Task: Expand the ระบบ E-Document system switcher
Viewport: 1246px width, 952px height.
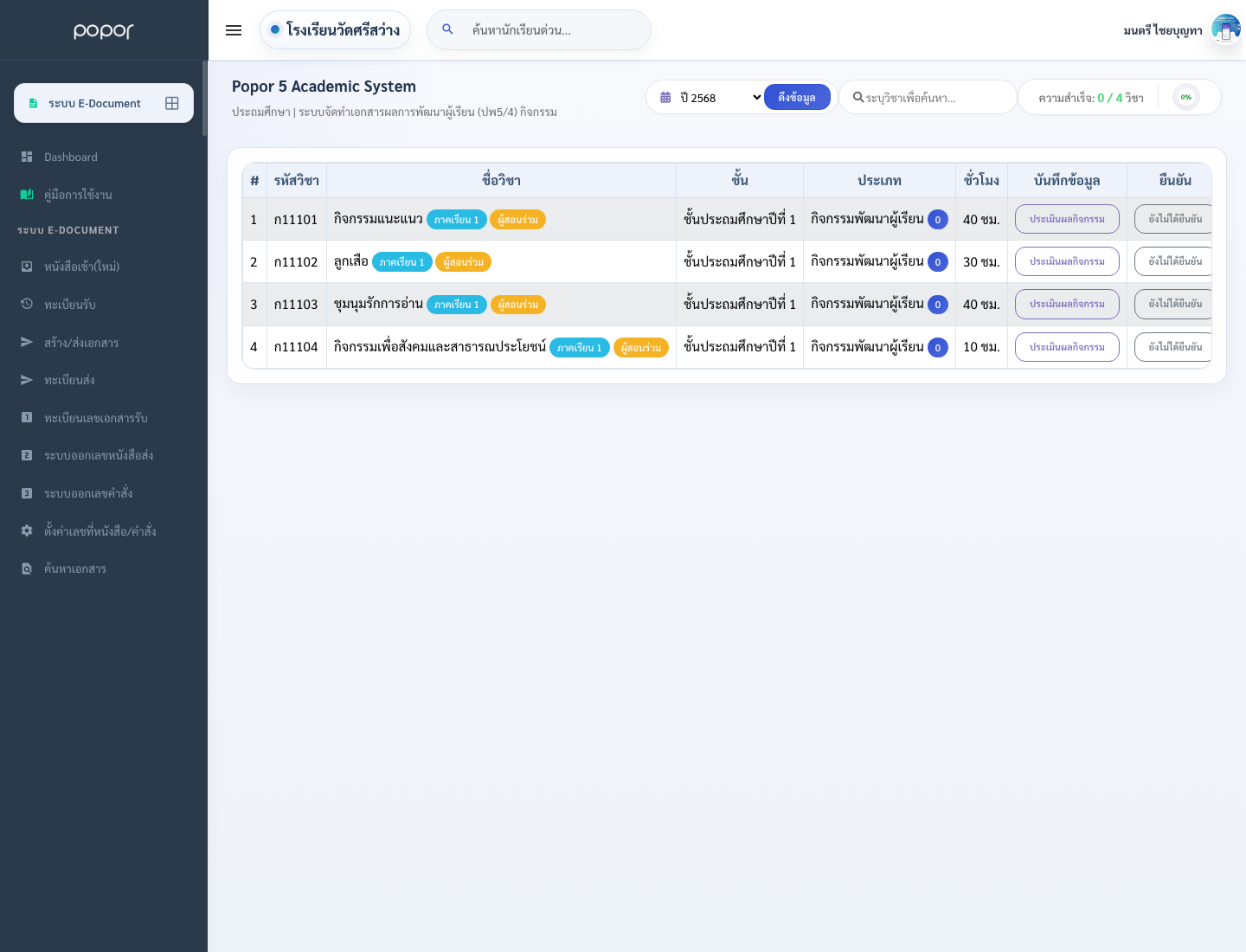Action: pyautogui.click(x=104, y=103)
